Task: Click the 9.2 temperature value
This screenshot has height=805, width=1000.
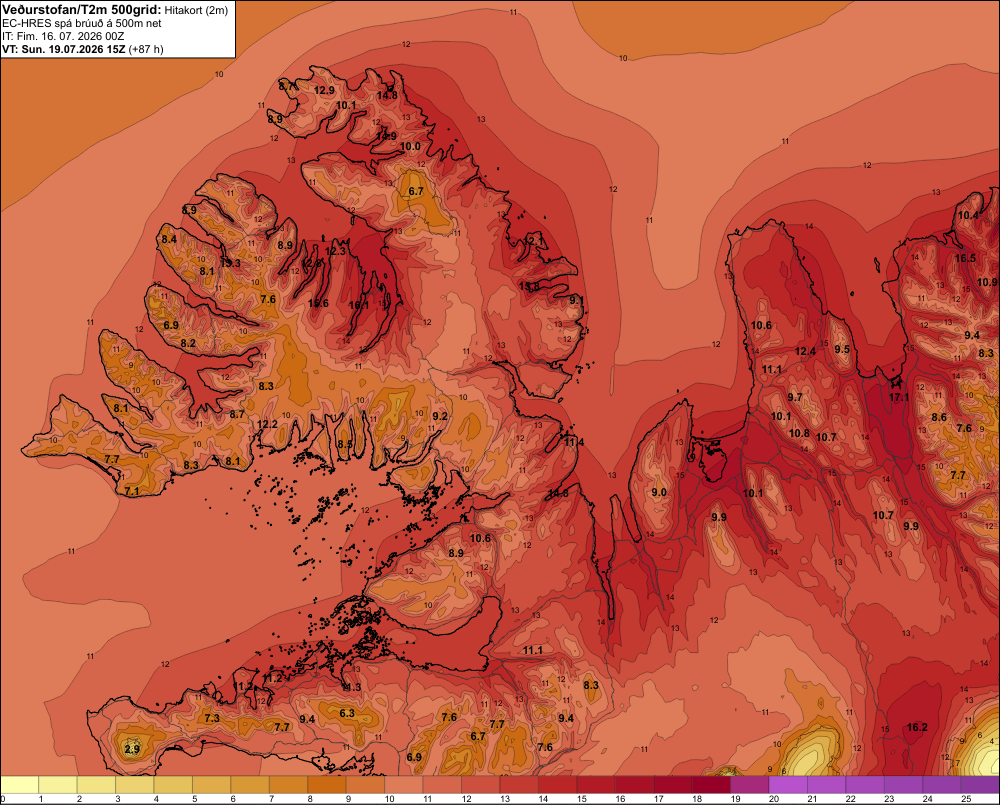Action: (x=440, y=416)
